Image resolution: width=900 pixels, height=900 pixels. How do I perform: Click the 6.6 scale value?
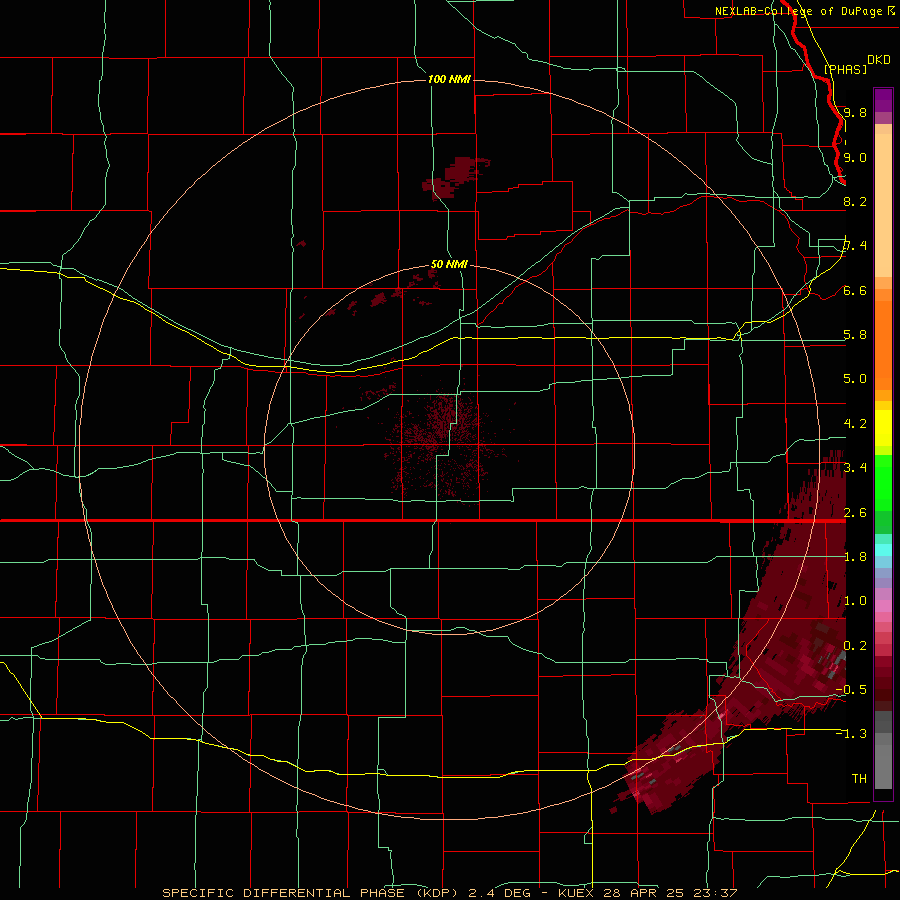(x=855, y=290)
